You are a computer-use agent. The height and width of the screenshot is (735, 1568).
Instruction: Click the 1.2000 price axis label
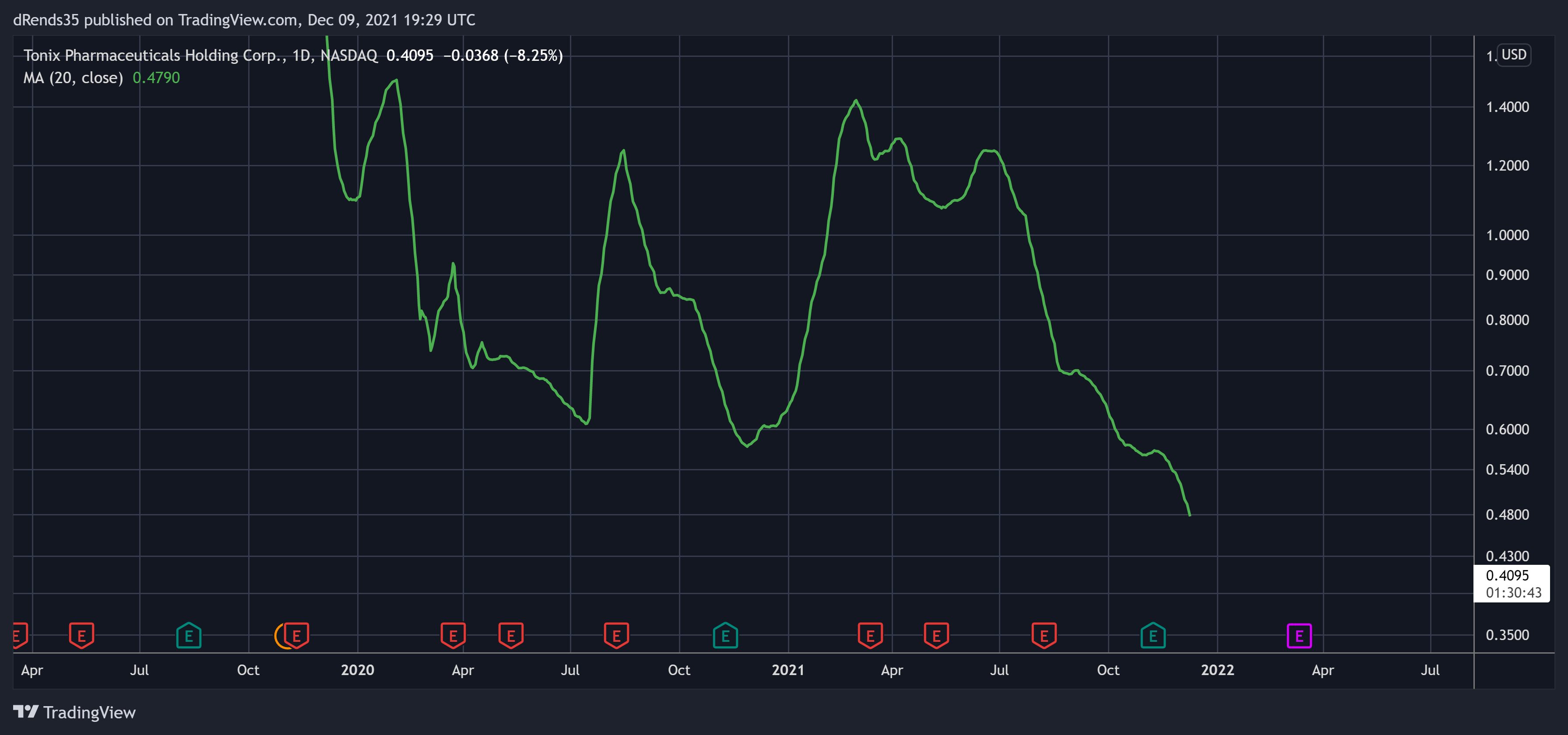(x=1507, y=165)
